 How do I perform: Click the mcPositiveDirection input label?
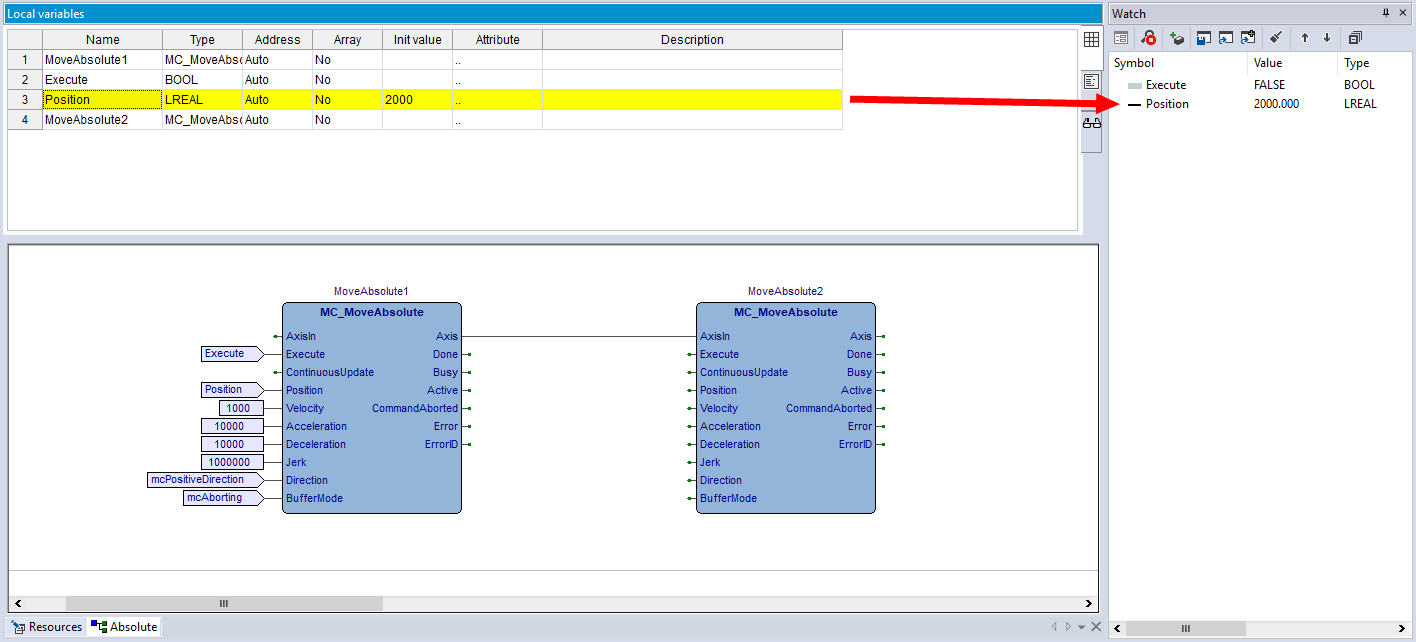(198, 480)
